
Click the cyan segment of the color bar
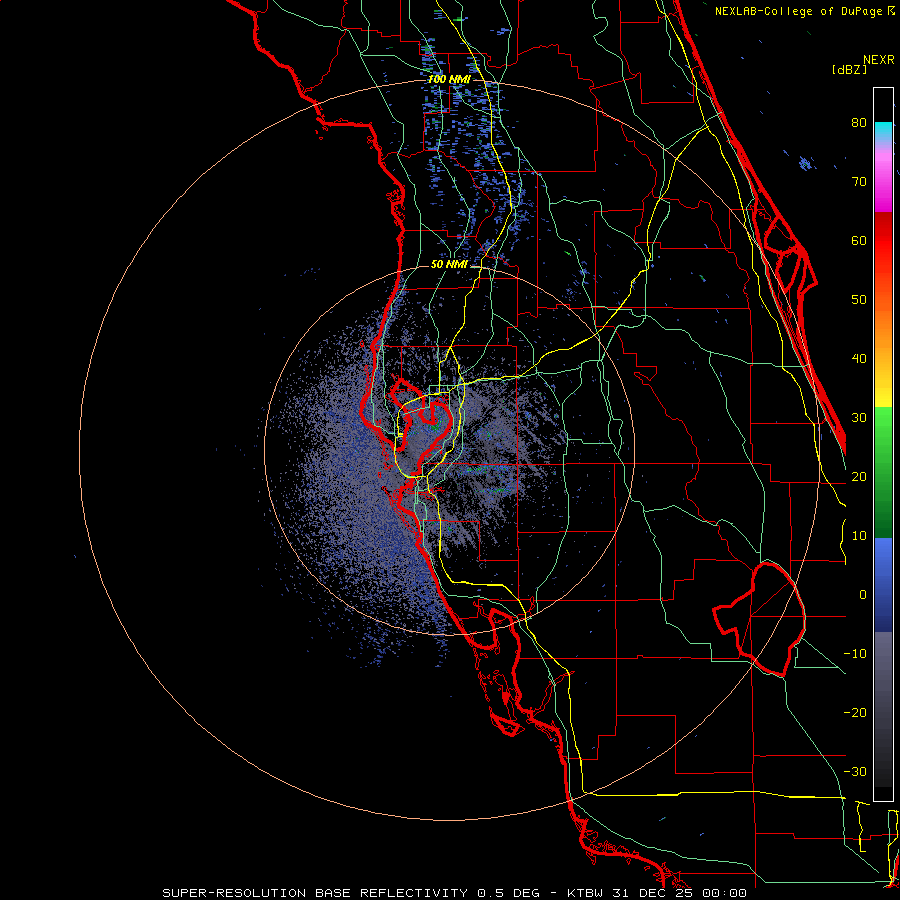point(883,132)
